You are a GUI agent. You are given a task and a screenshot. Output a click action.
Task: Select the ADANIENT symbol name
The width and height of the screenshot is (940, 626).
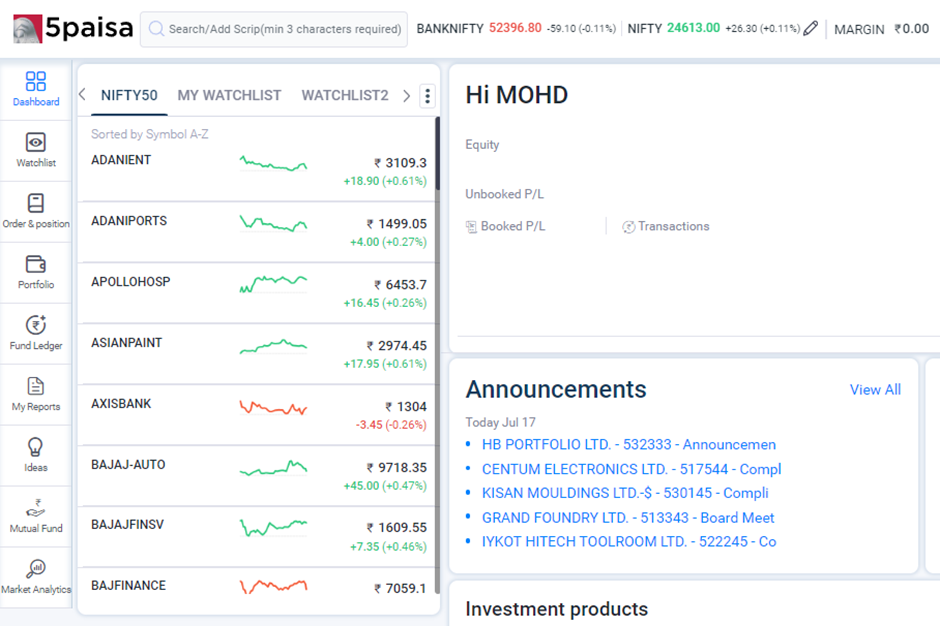121,160
